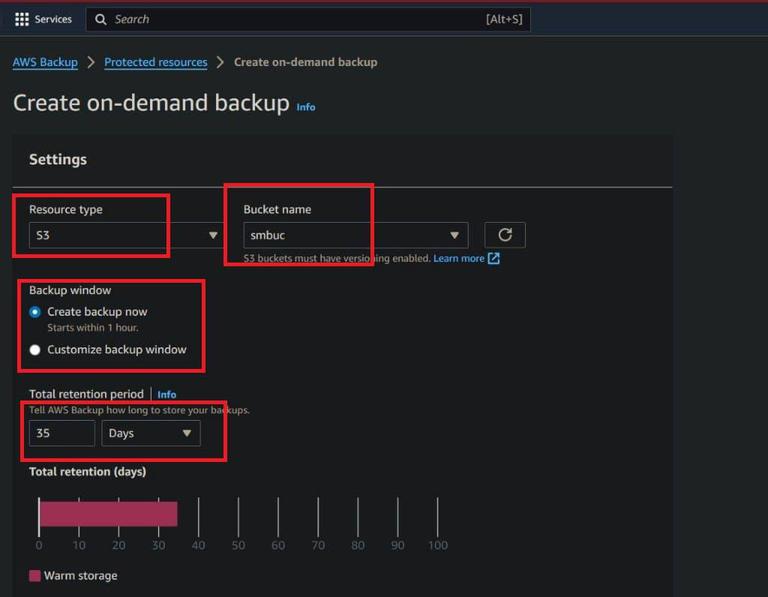The image size is (768, 597).
Task: Click the 'Total retention period' label
Action: [86, 394]
